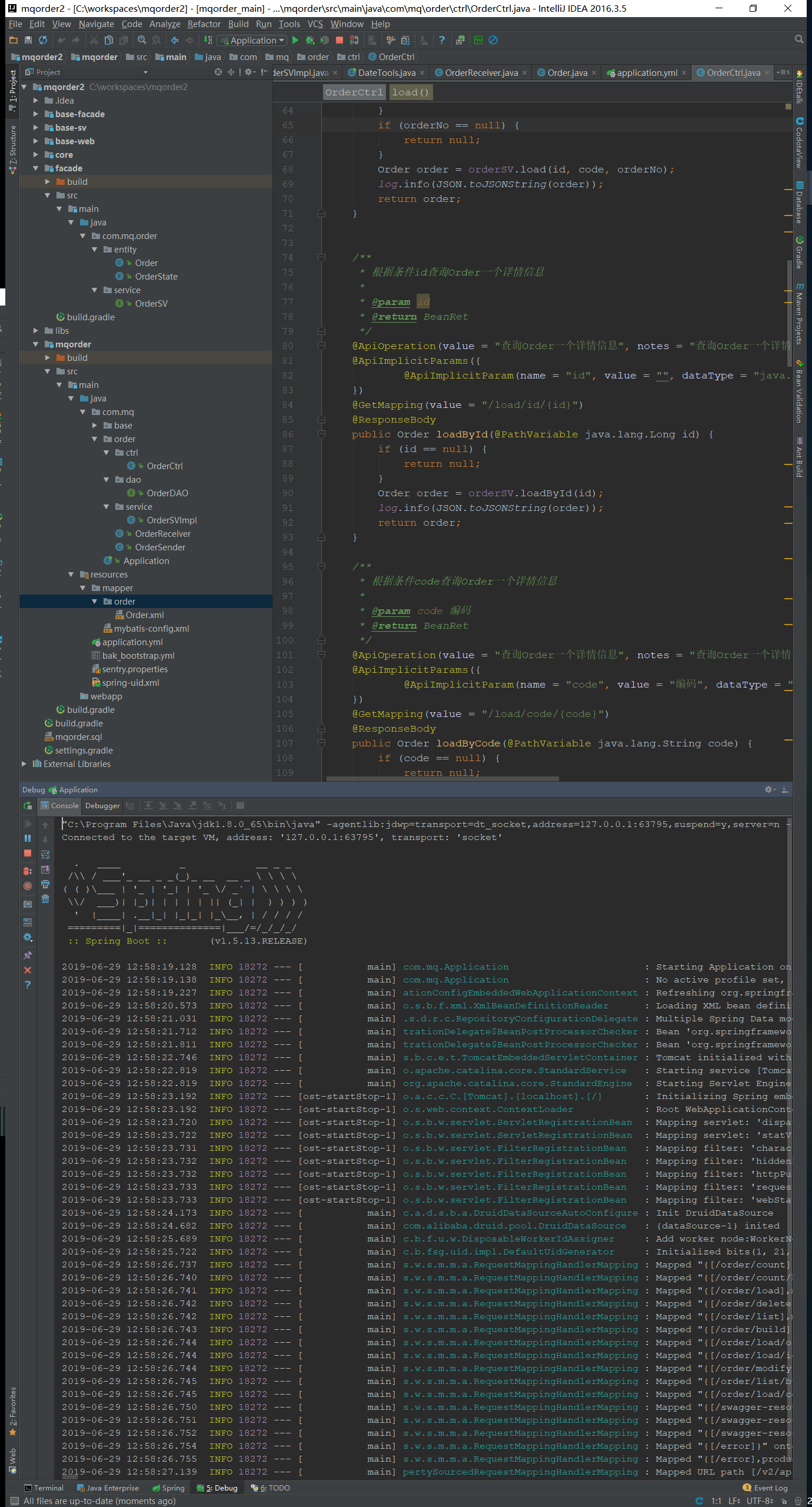The width and height of the screenshot is (812, 1507).
Task: Collapse the facade module in project tree
Action: point(36,168)
